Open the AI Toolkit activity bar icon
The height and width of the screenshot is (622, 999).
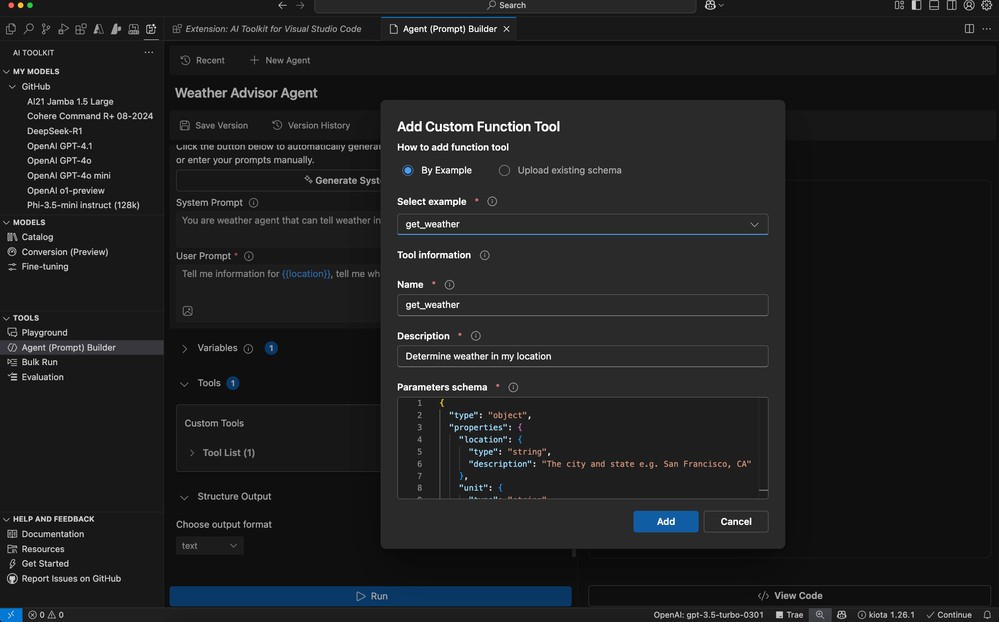(x=151, y=29)
